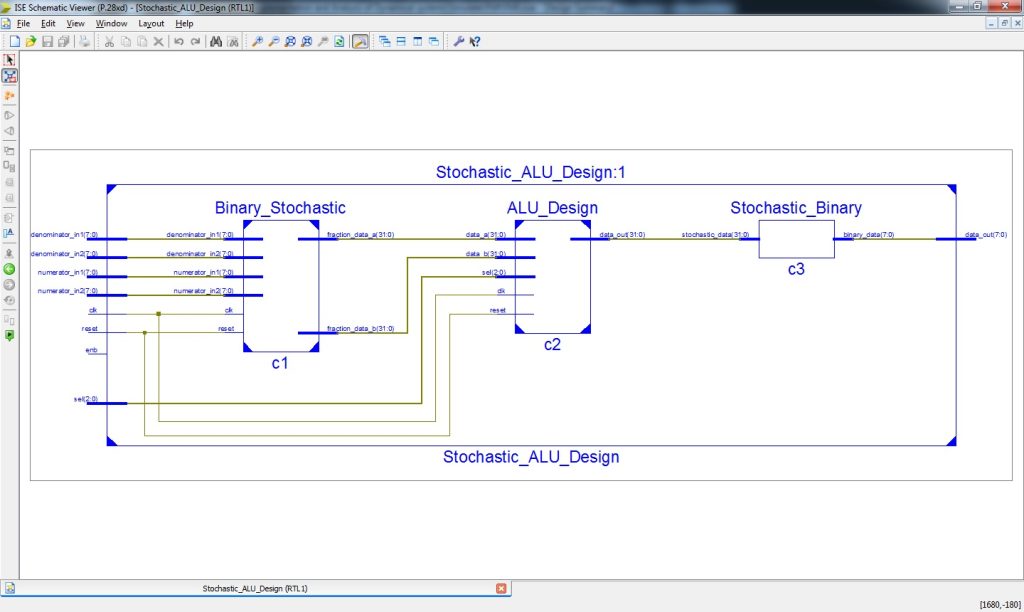
Task: Click the Cascade windows icon
Action: tap(384, 42)
